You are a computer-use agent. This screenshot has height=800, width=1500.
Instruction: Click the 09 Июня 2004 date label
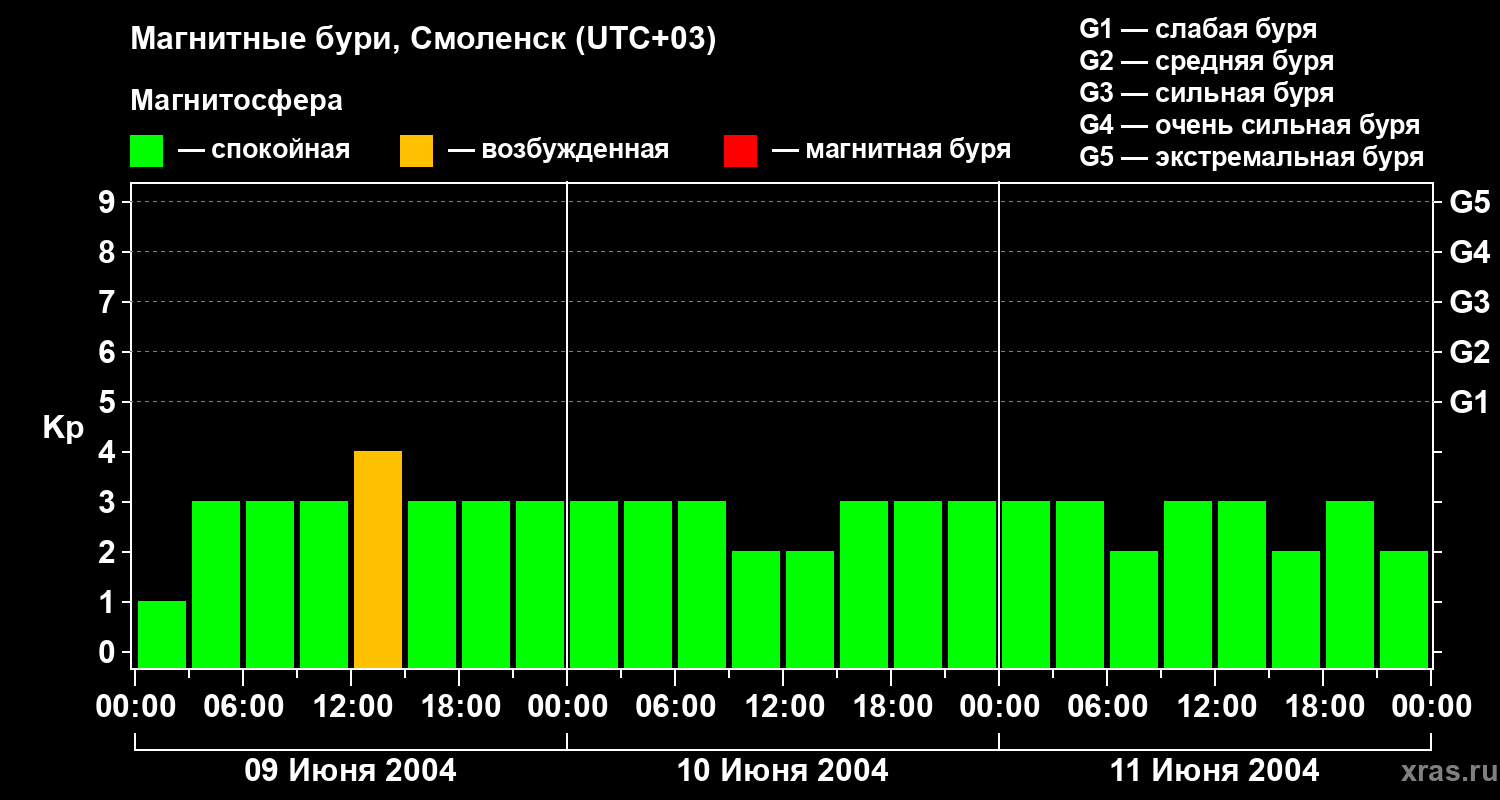[x=350, y=771]
